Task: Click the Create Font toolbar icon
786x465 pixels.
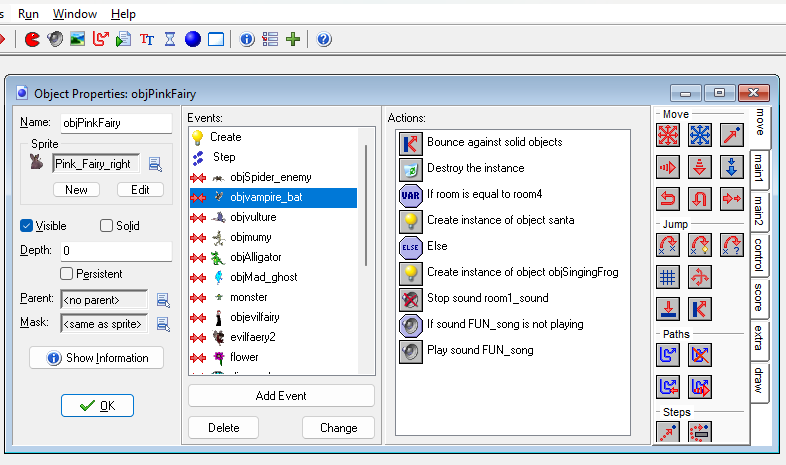Action: pyautogui.click(x=147, y=40)
